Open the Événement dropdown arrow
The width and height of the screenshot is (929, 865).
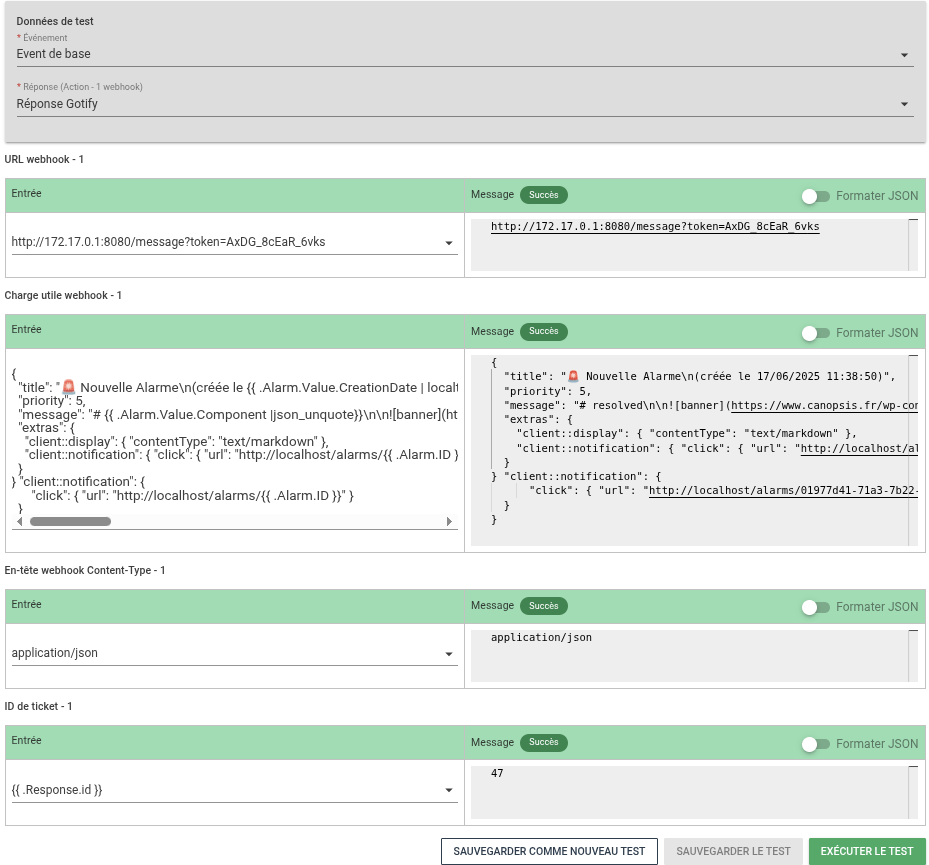pos(904,55)
